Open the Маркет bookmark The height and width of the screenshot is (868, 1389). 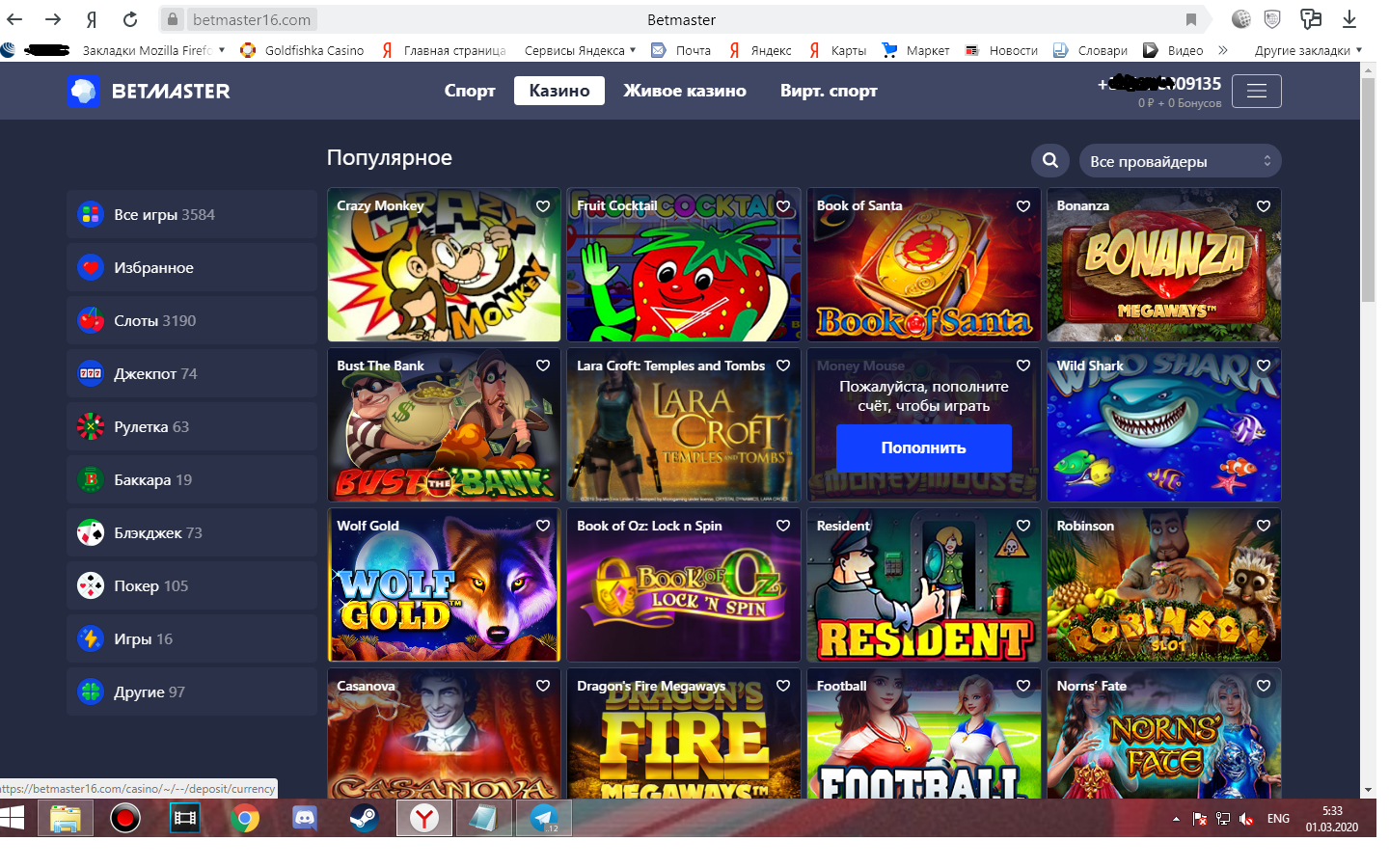[x=915, y=50]
